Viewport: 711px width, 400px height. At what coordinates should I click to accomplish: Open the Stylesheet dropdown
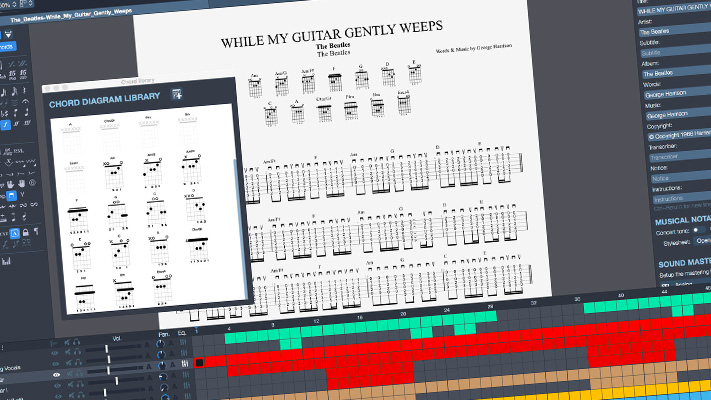pos(702,241)
